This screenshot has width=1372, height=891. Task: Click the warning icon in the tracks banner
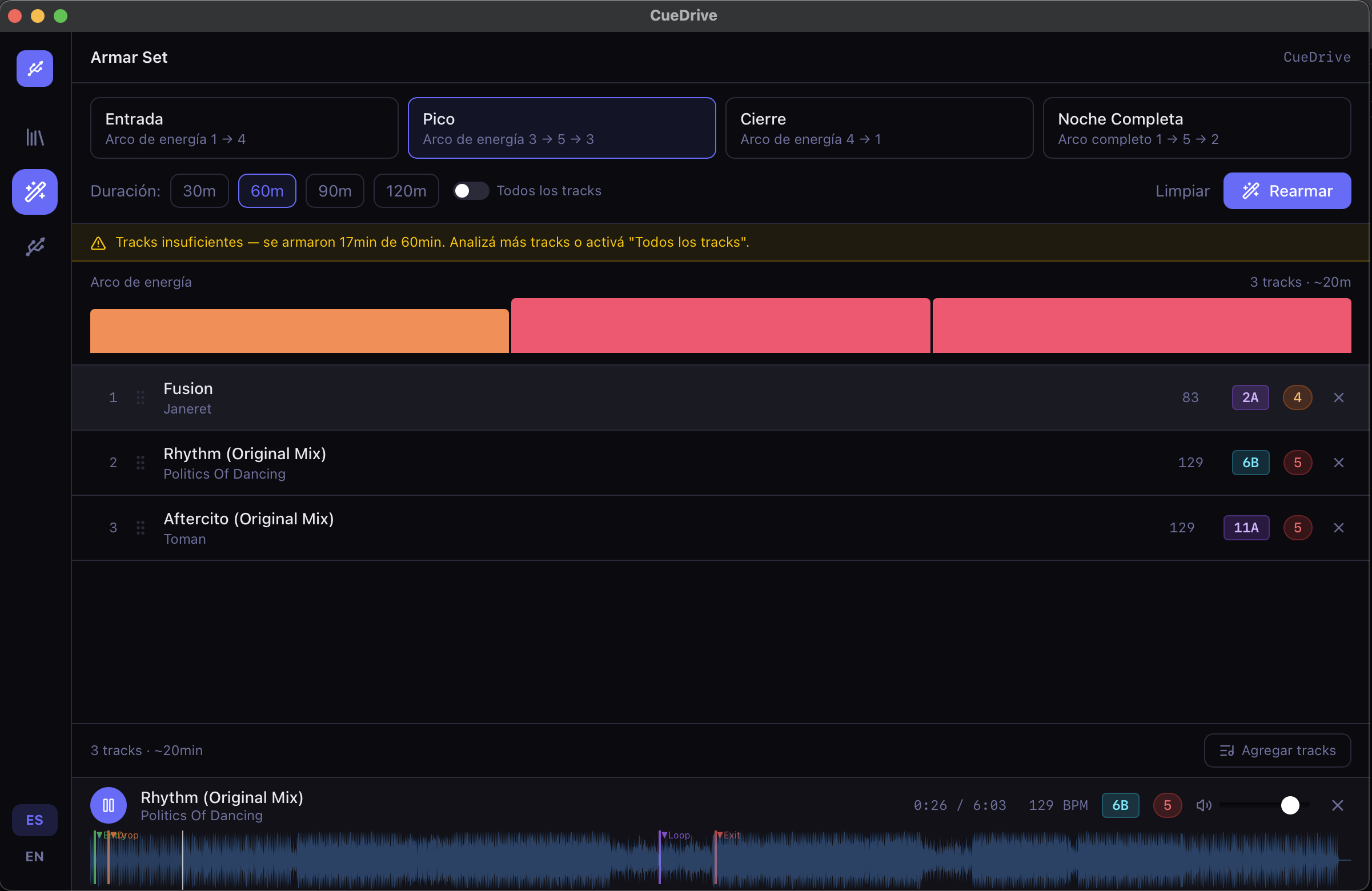pyautogui.click(x=98, y=243)
